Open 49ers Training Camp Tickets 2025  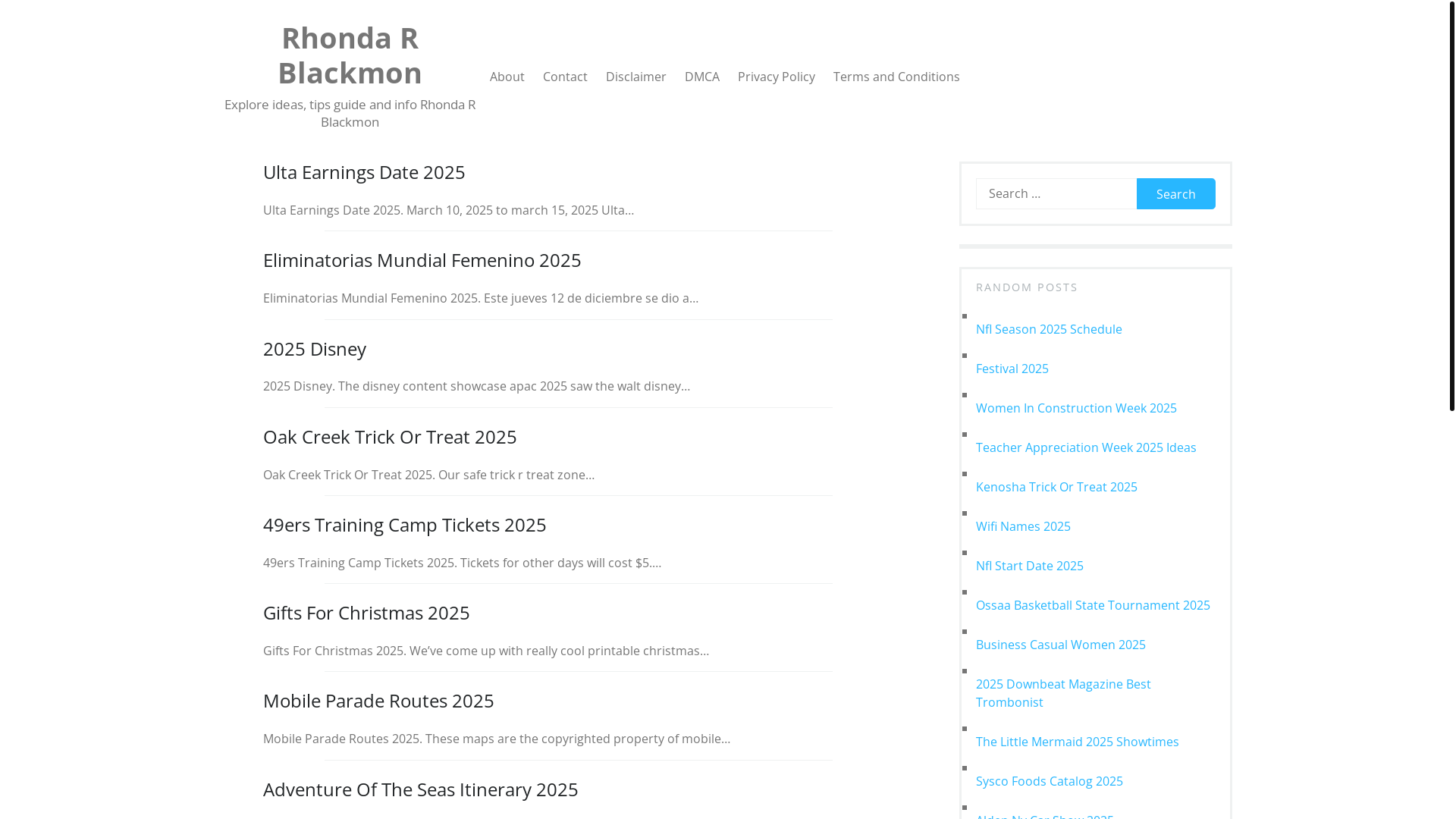(405, 525)
